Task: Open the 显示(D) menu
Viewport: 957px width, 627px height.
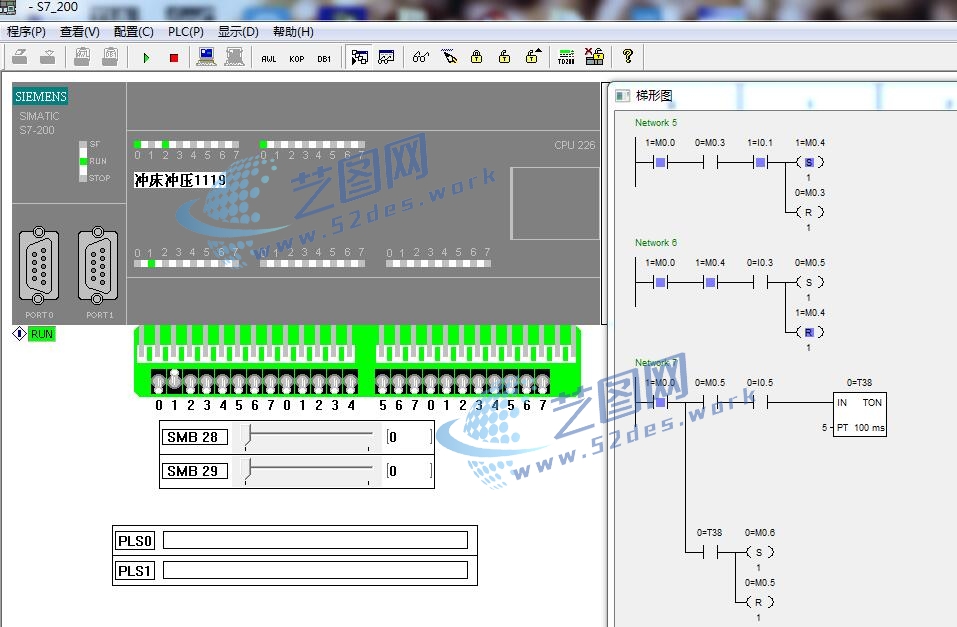Action: point(239,32)
